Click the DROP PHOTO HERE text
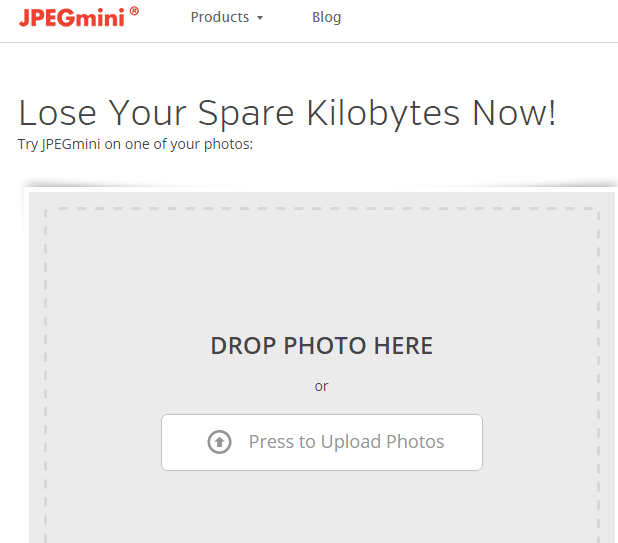618x543 pixels. coord(322,346)
